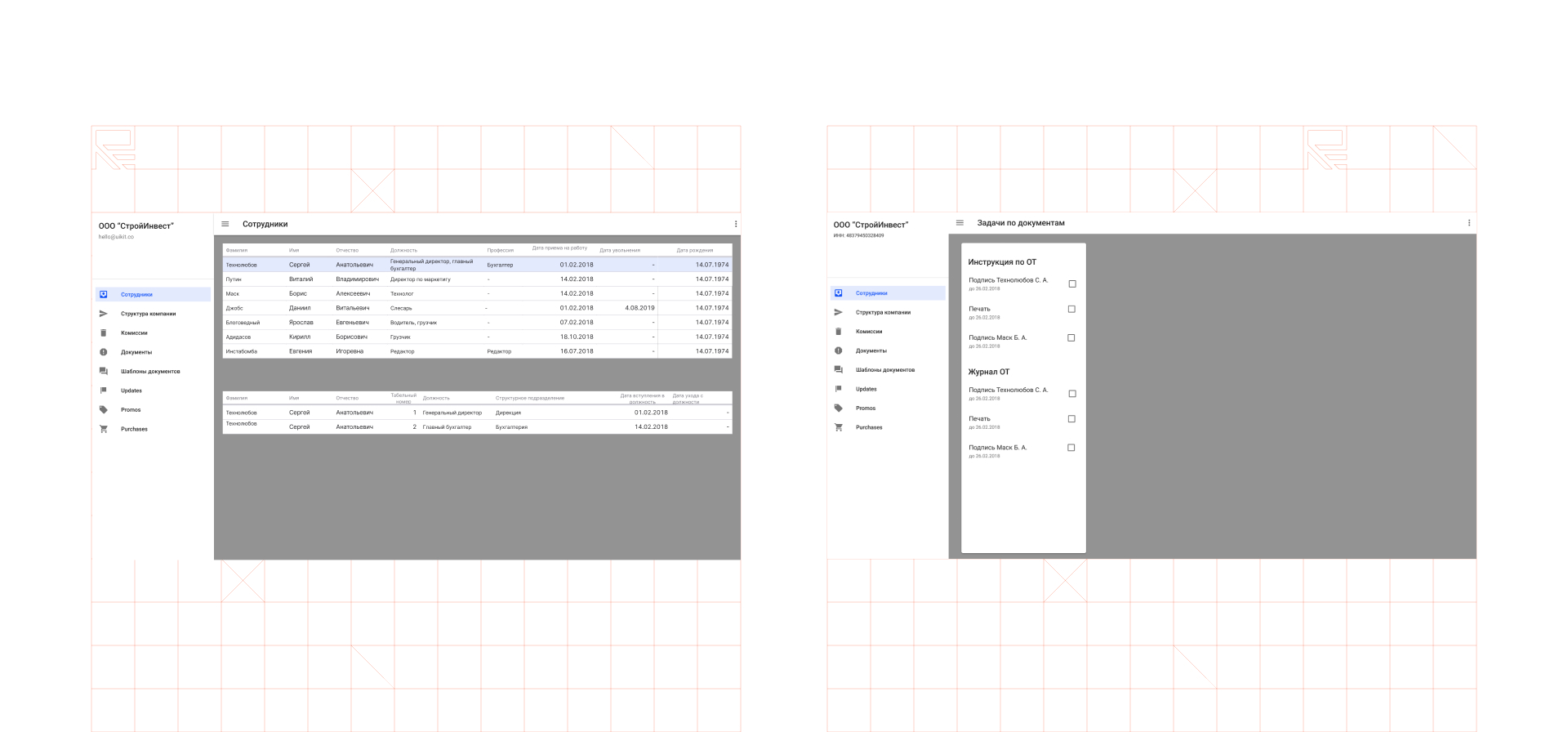Select the Адидасов row in the employees table
1568x732 pixels.
click(x=478, y=337)
